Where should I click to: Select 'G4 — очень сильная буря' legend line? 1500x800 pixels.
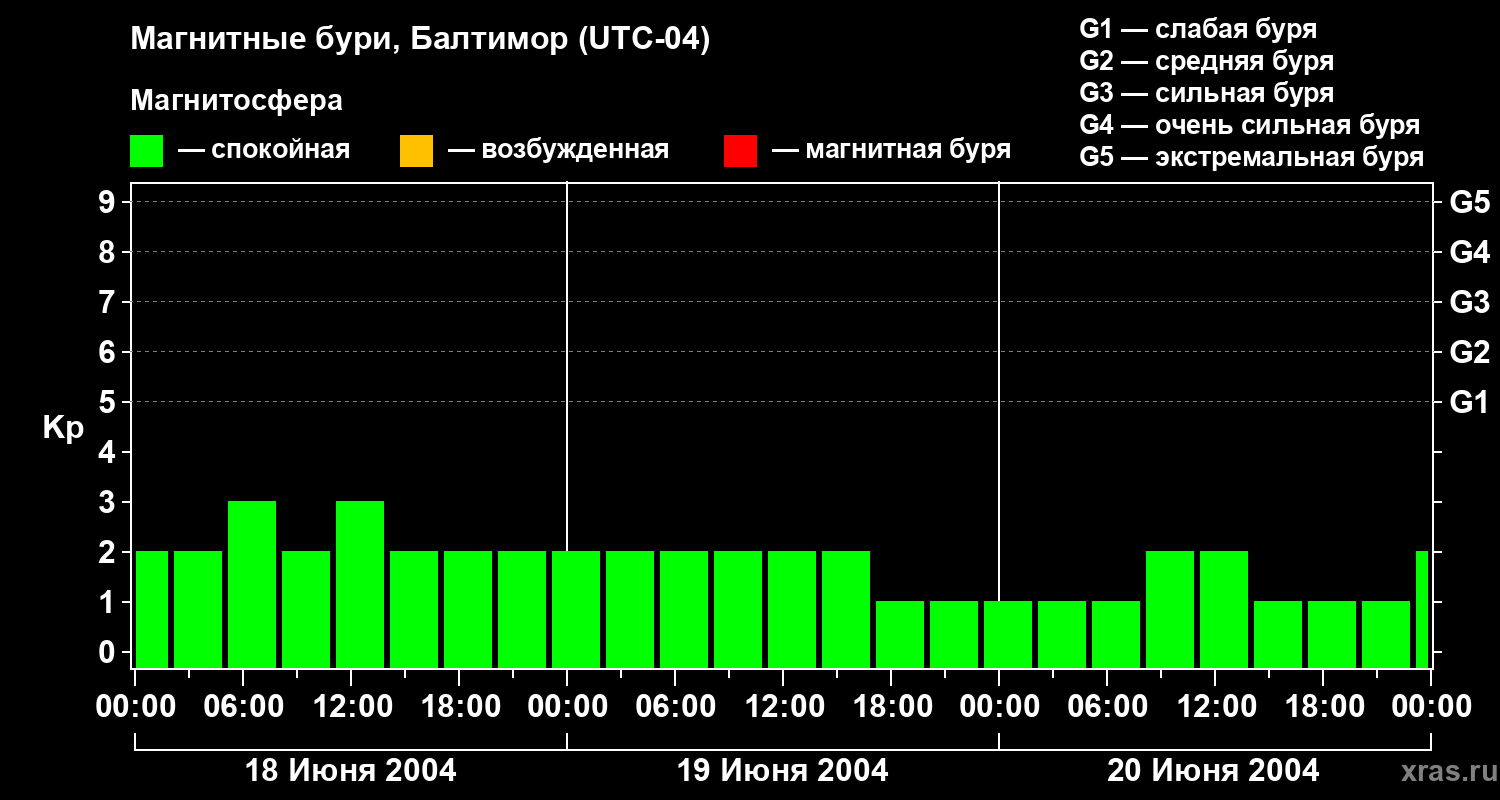coord(1250,125)
